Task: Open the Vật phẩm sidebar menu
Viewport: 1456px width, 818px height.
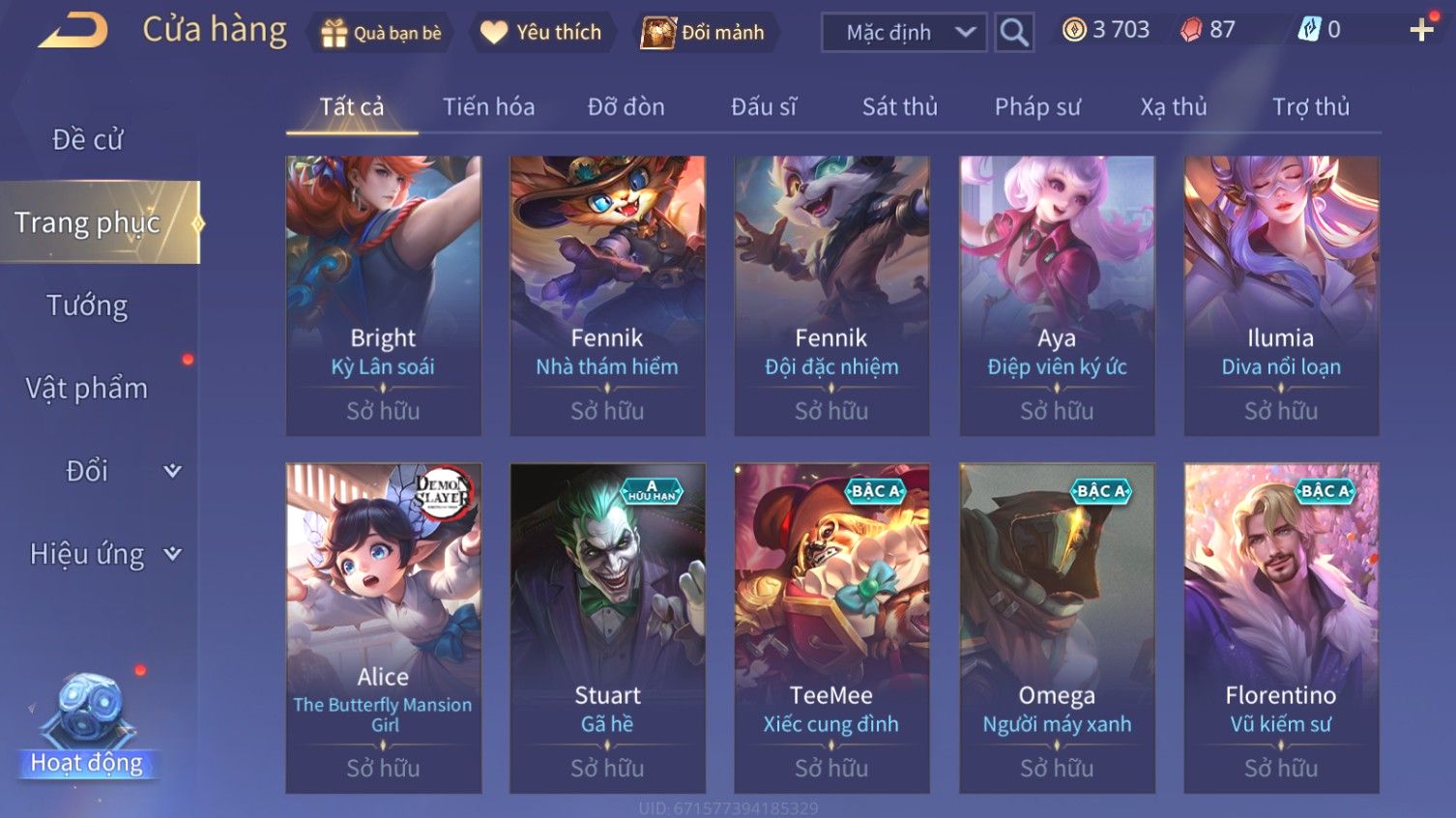Action: click(87, 389)
